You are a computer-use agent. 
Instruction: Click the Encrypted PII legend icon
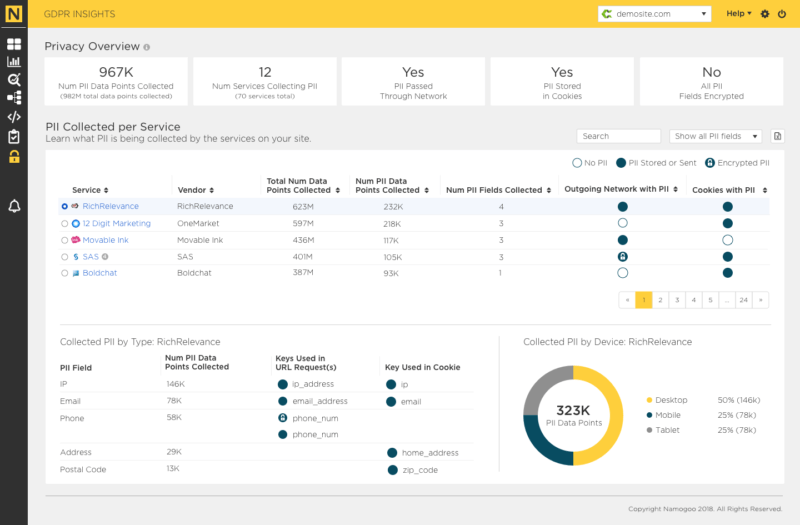click(x=710, y=163)
